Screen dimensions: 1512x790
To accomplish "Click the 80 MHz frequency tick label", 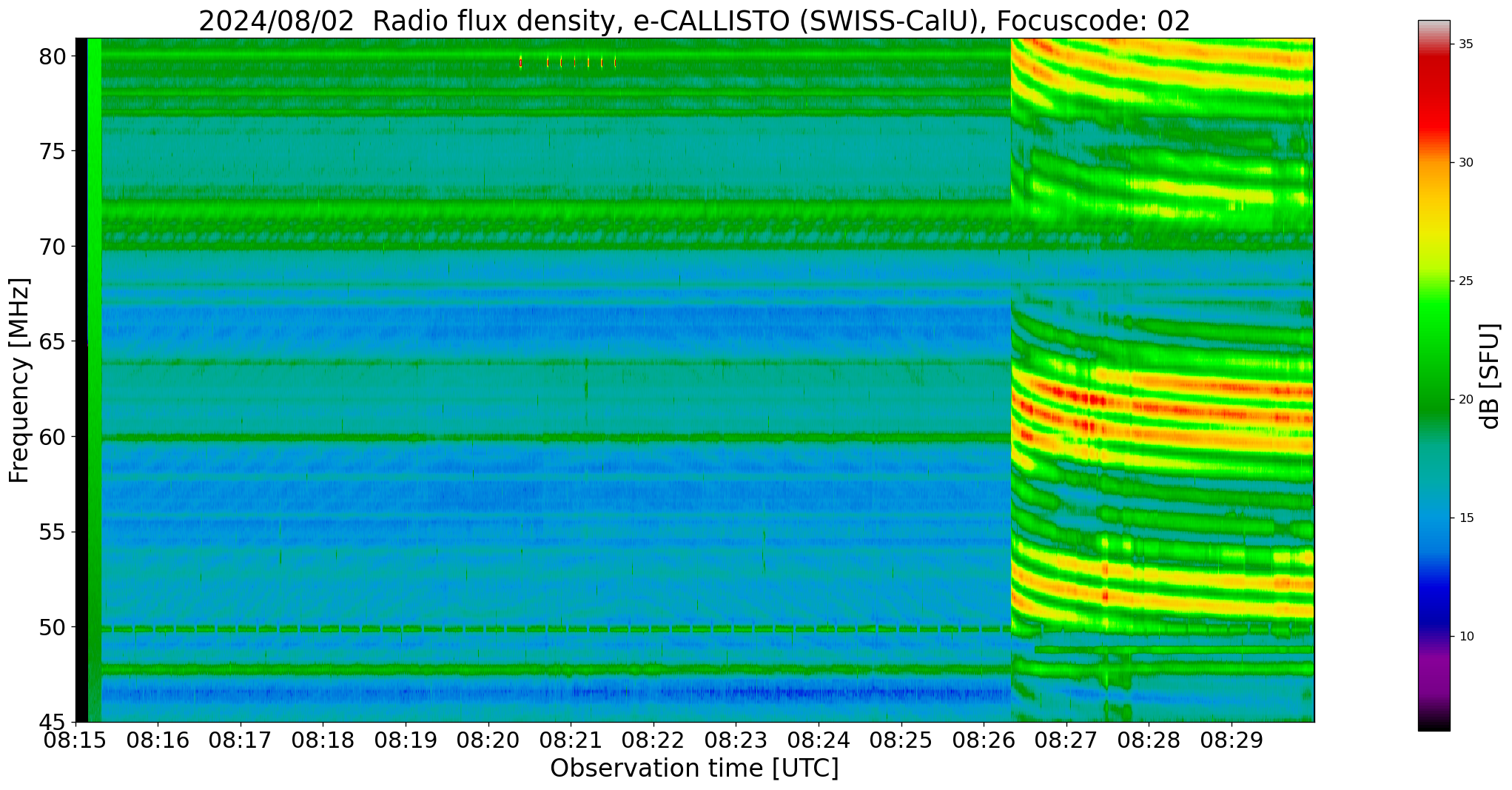I will pos(53,56).
